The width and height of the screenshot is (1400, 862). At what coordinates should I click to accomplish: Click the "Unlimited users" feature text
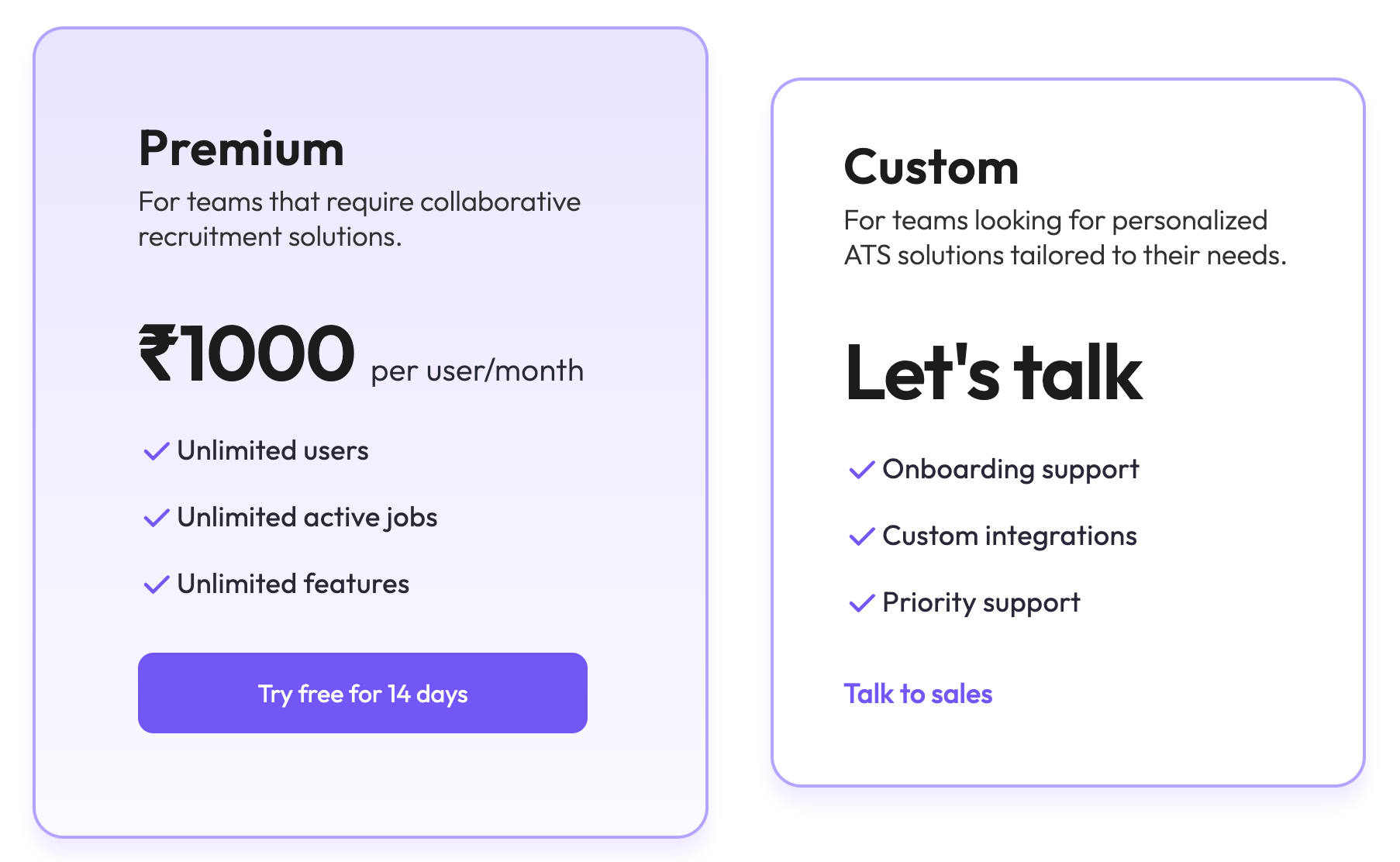pyautogui.click(x=273, y=451)
